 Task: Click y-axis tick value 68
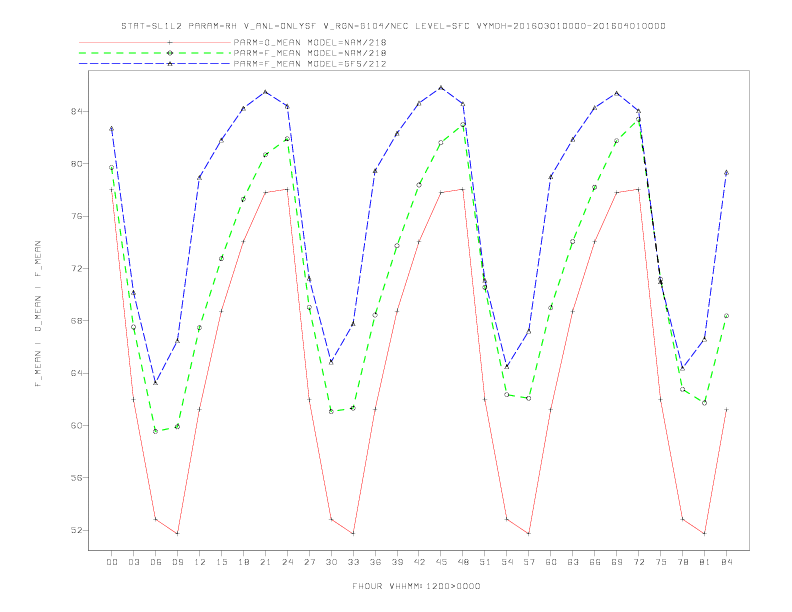coord(77,321)
